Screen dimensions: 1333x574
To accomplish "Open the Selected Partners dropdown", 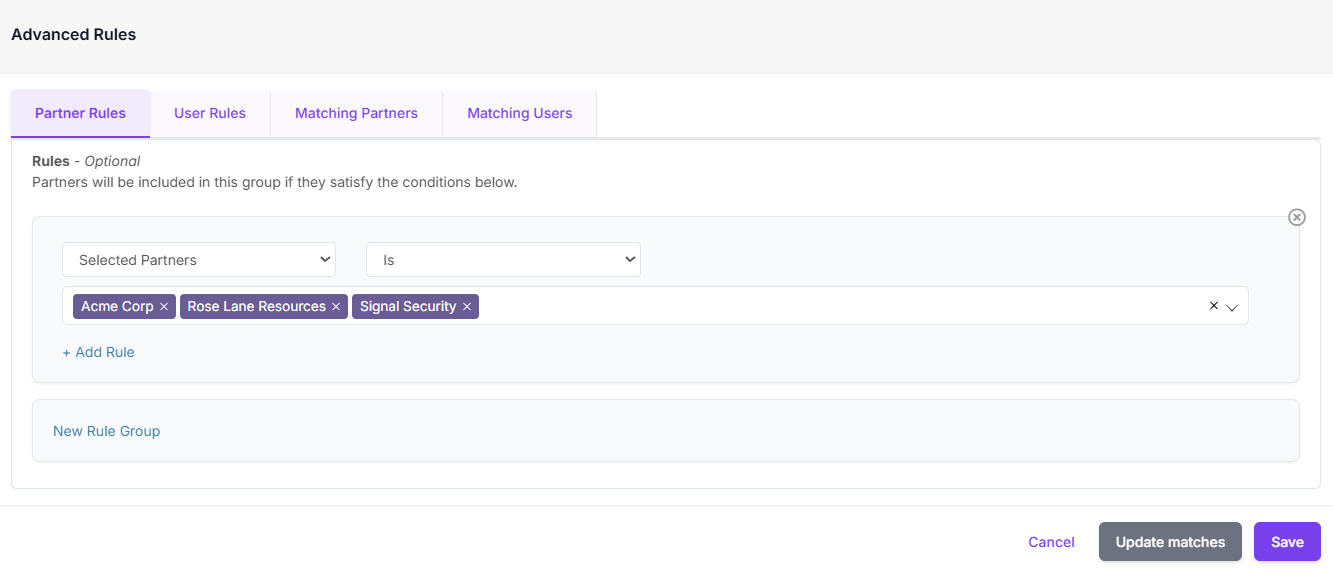I will (199, 260).
